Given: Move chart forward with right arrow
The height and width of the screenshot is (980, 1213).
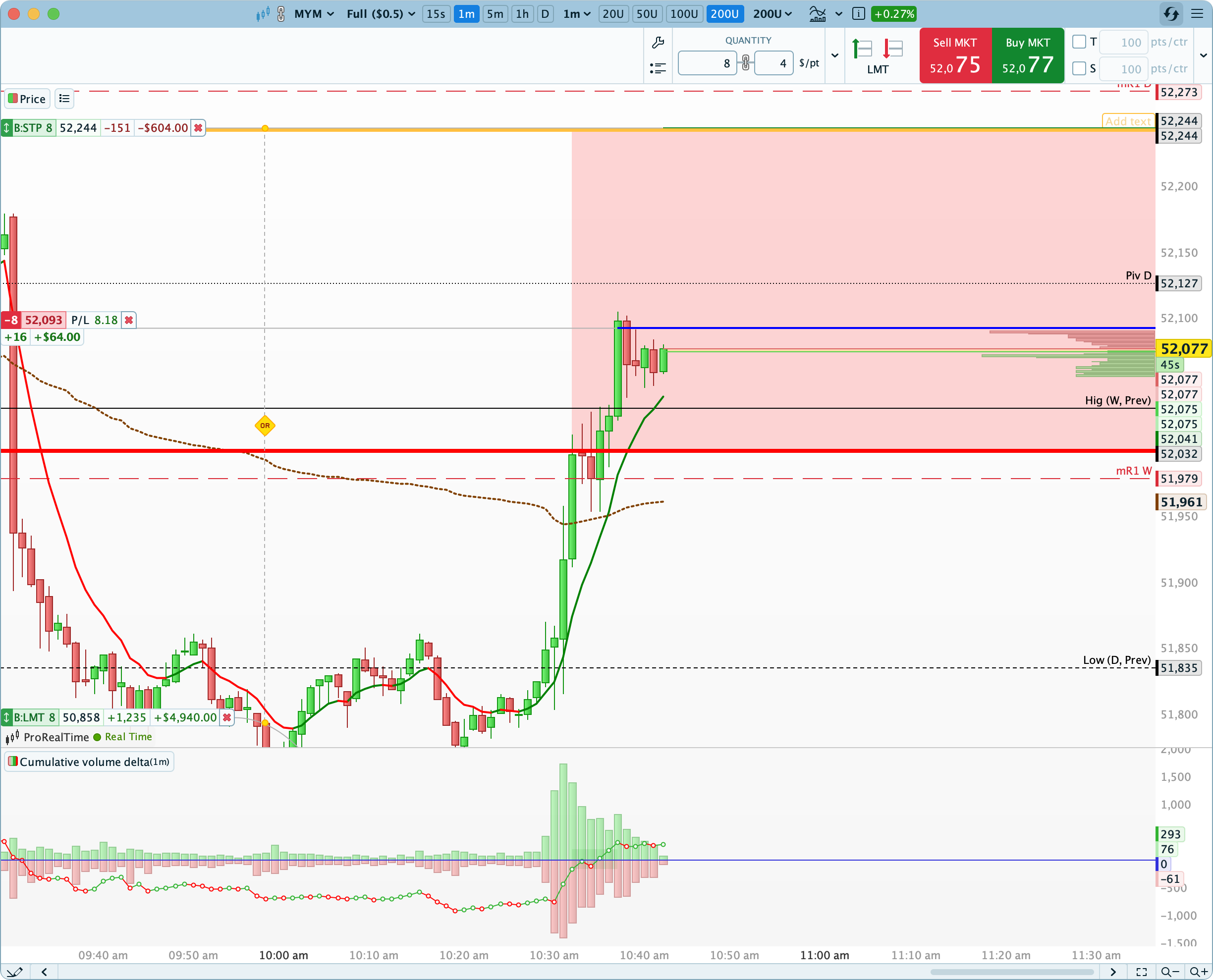Looking at the screenshot, I should (1113, 972).
